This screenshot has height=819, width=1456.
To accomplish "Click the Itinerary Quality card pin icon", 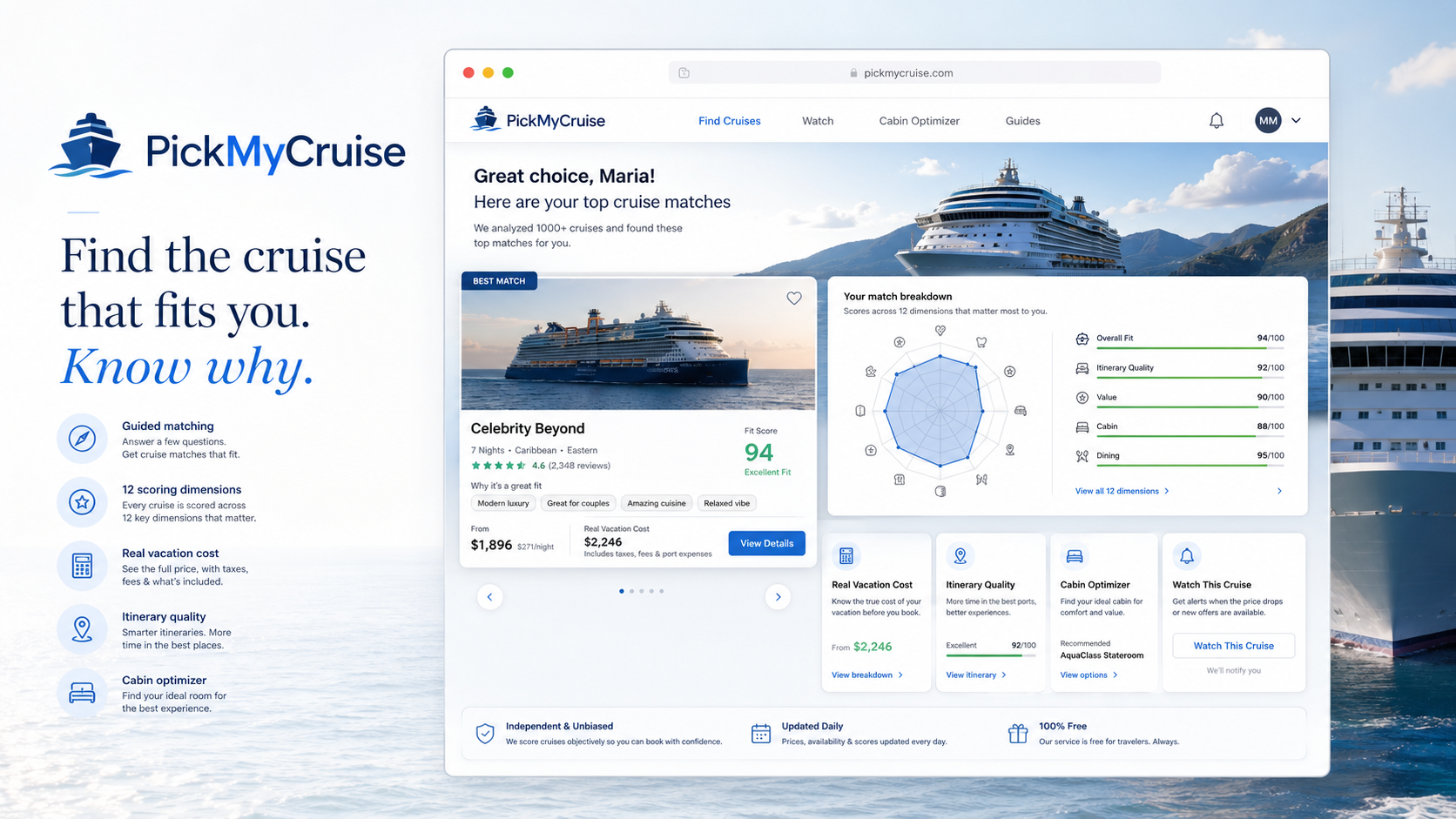I will click(x=960, y=555).
